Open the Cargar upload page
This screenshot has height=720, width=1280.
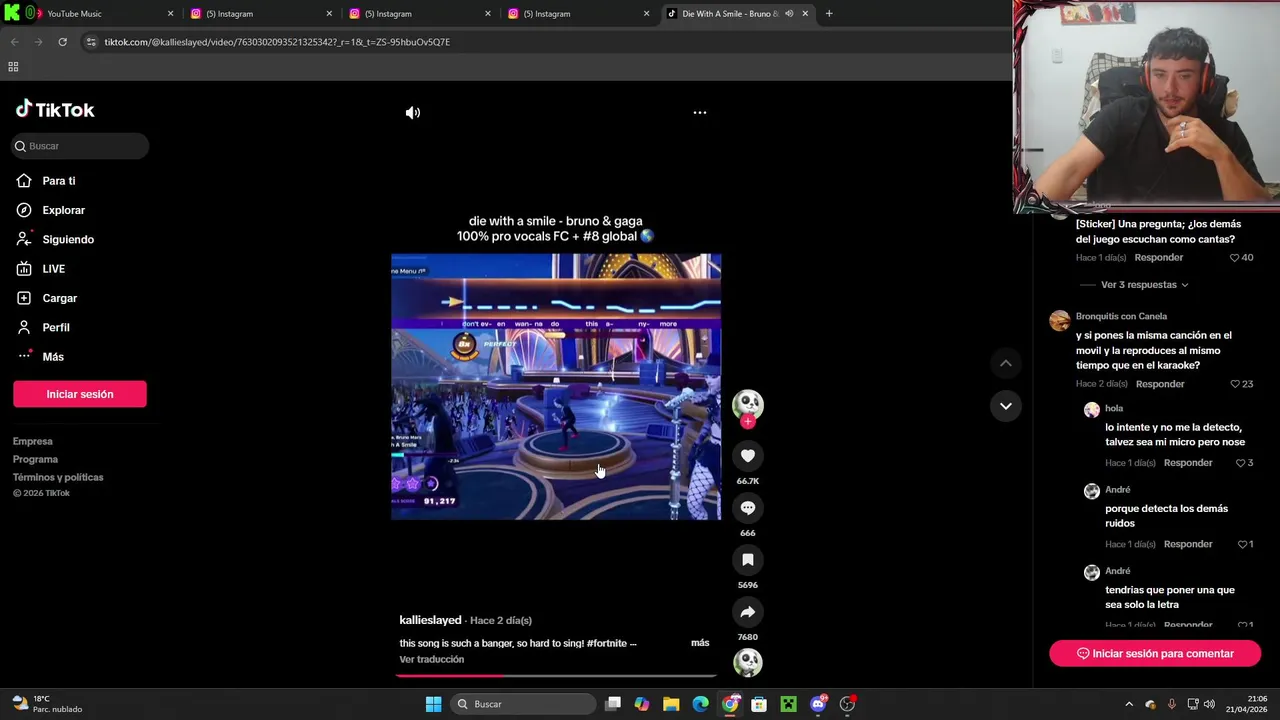pos(59,298)
